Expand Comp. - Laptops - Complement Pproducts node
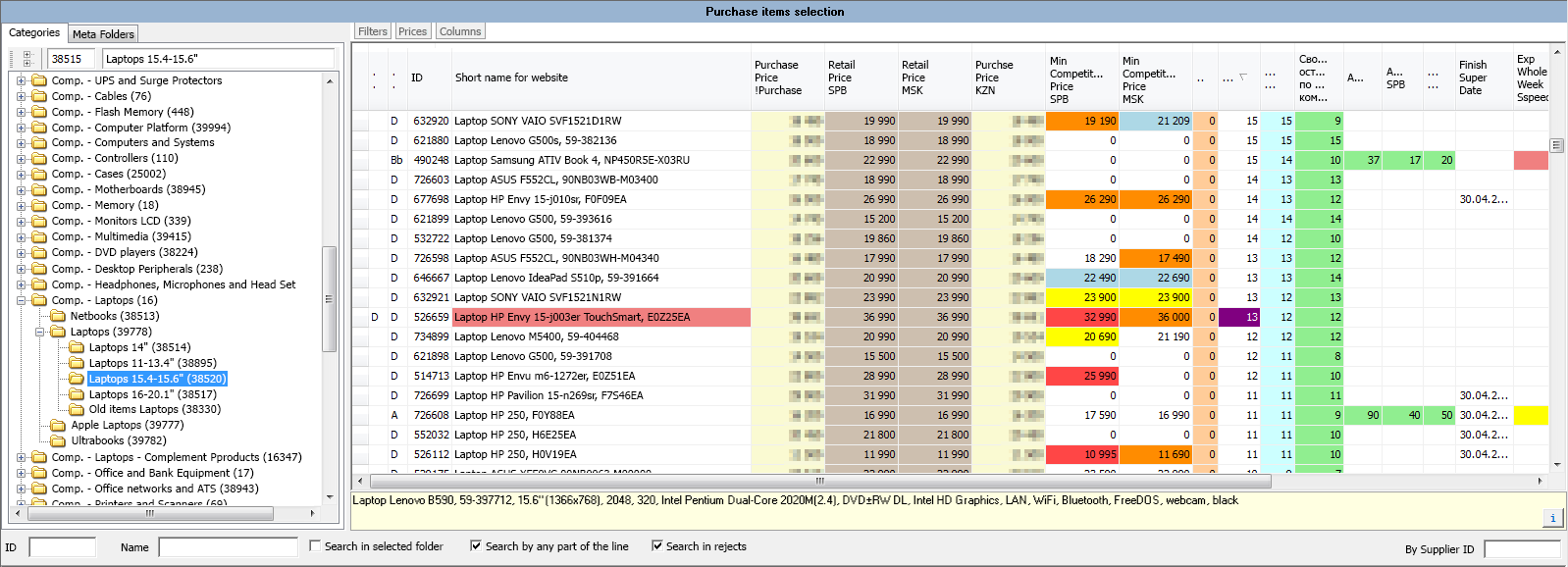This screenshot has height=567, width=1568. coord(22,457)
